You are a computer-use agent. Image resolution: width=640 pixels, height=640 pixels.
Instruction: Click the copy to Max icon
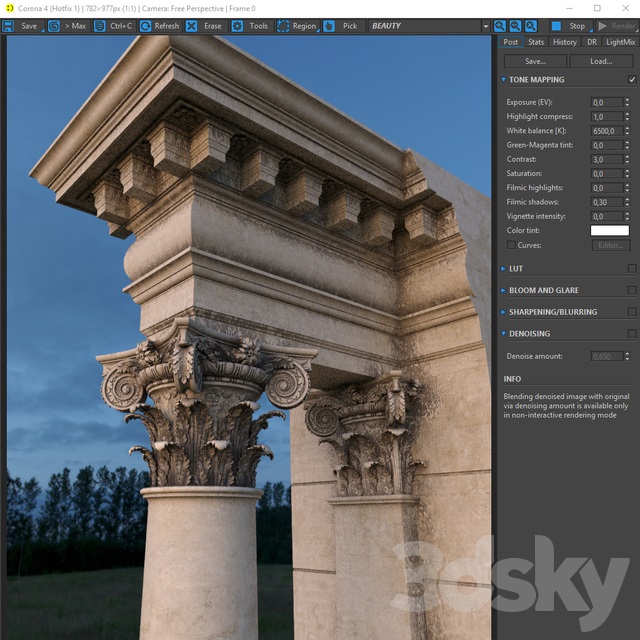(x=54, y=26)
